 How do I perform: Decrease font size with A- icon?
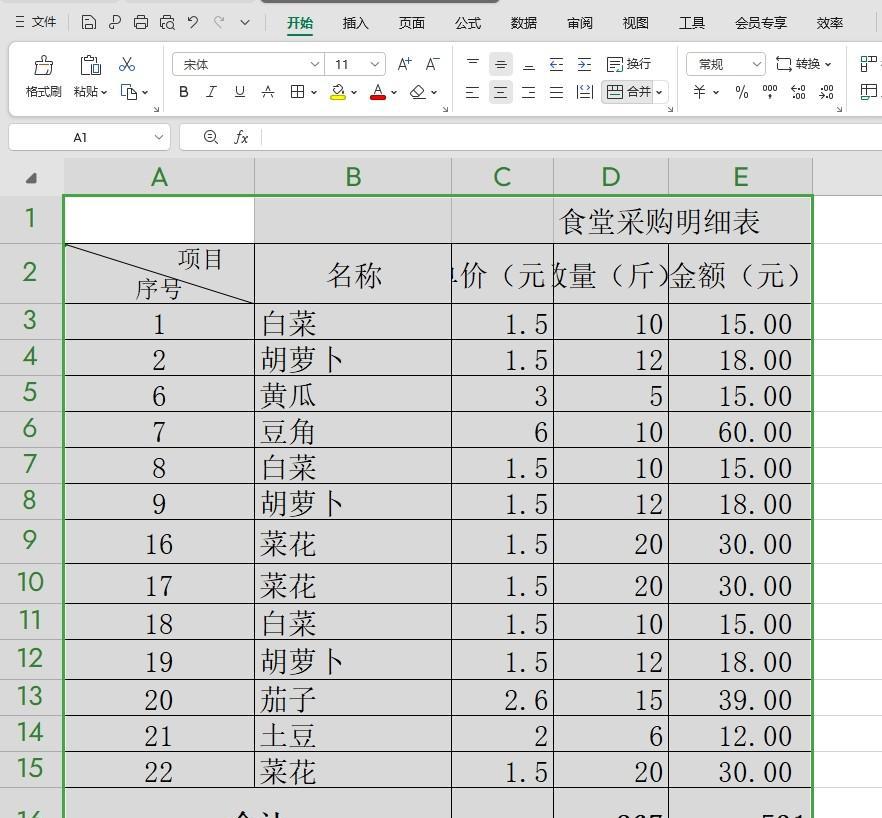tap(432, 64)
